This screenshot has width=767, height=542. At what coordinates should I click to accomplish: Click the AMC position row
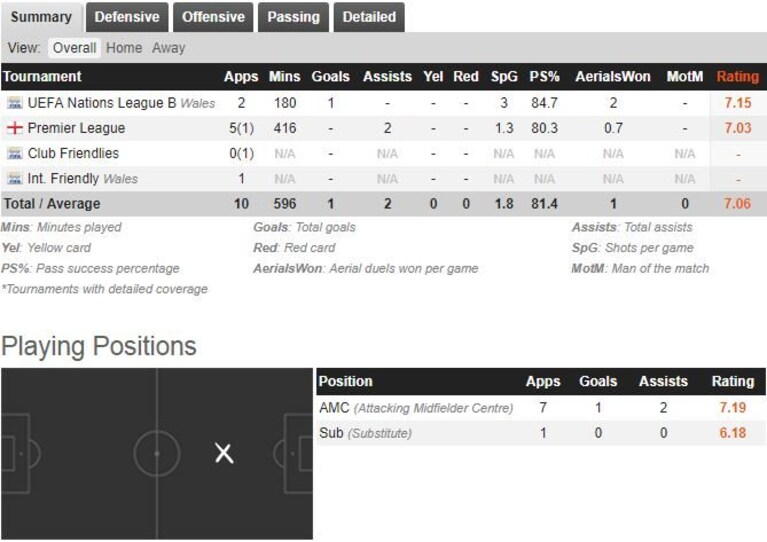click(541, 407)
